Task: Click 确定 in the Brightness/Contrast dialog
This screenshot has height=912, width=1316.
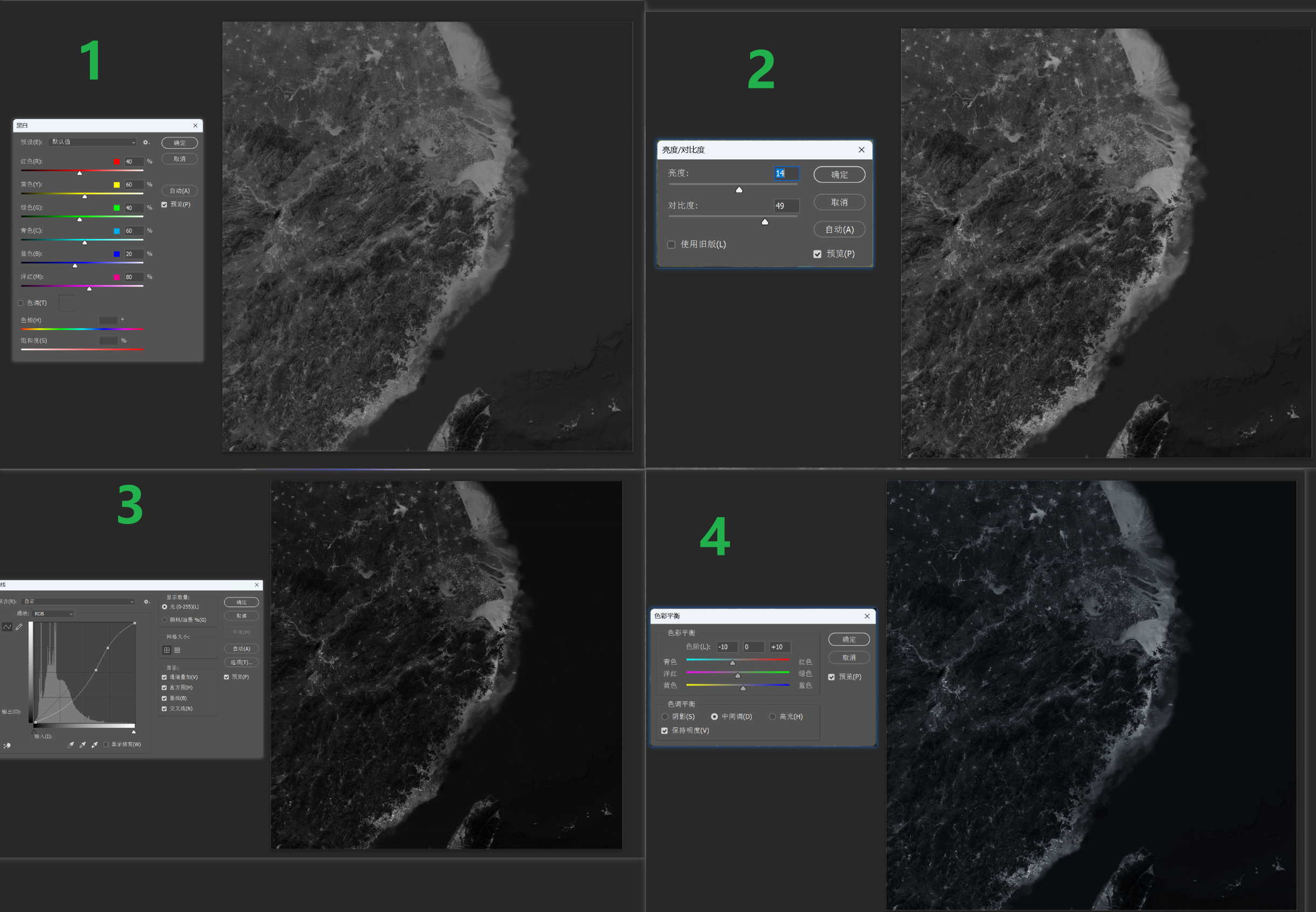Action: point(839,175)
